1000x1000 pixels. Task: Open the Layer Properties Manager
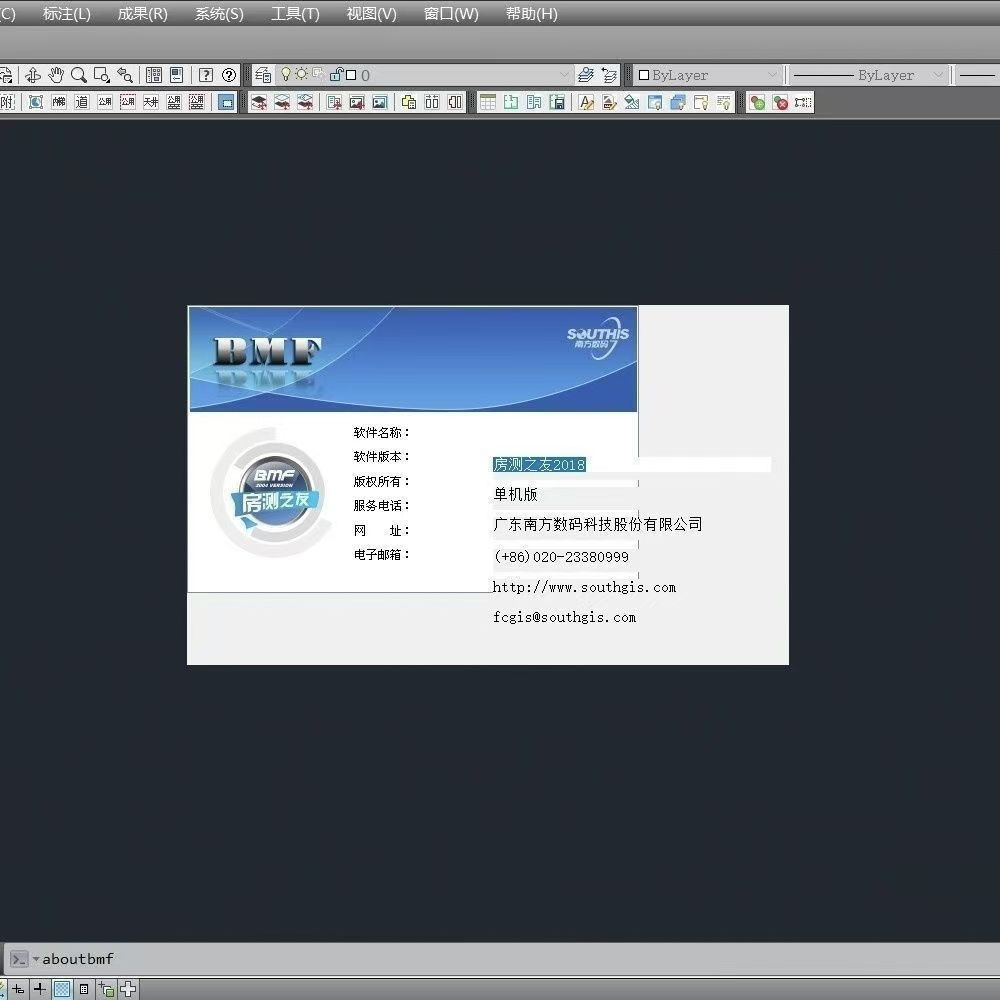pyautogui.click(x=263, y=75)
